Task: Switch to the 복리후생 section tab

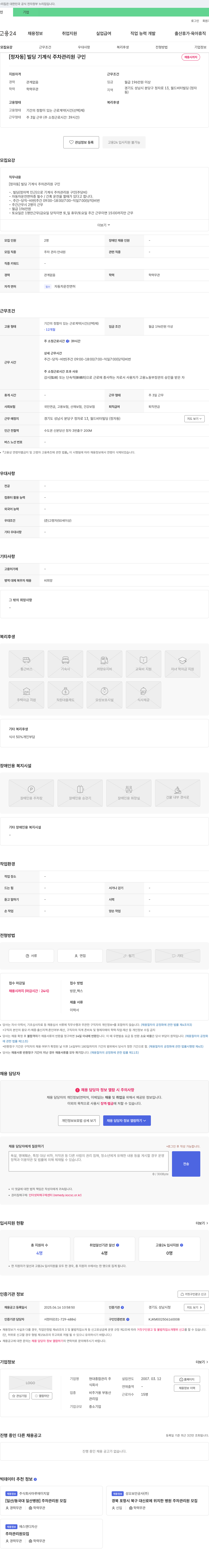Action: (123, 47)
